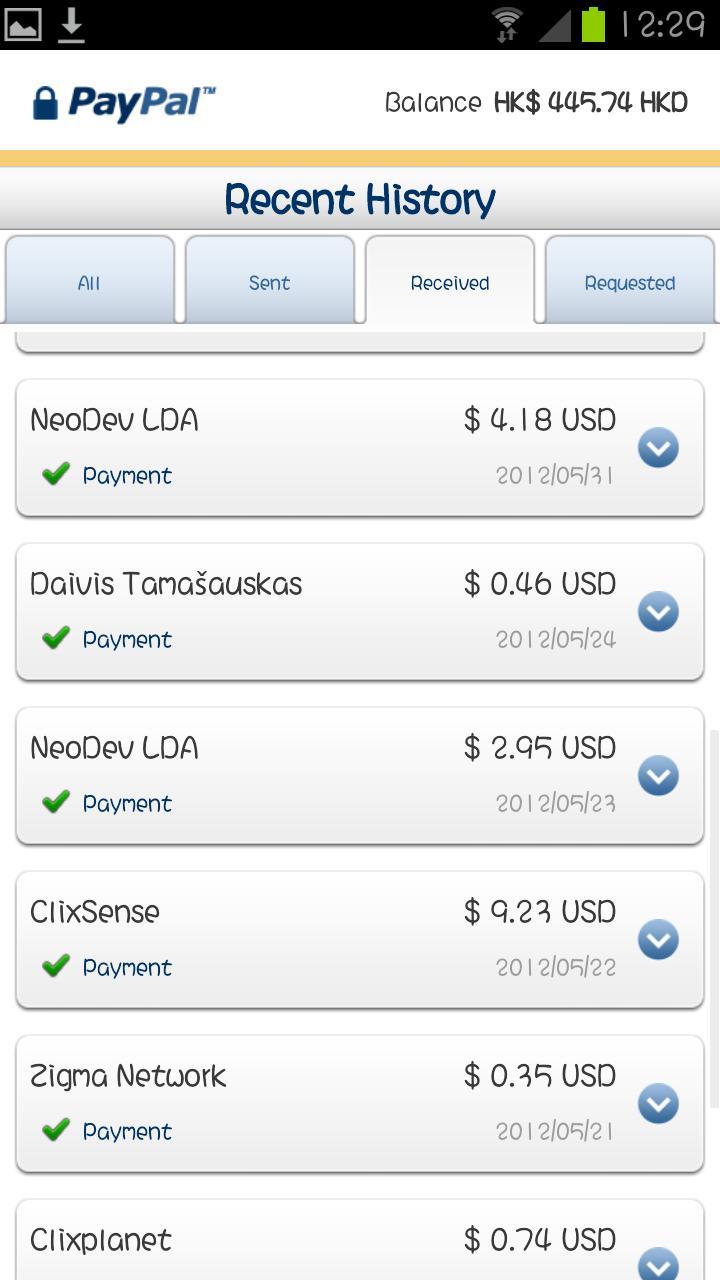The height and width of the screenshot is (1280, 720).
Task: Tap the battery icon in status bar
Action: 594,25
